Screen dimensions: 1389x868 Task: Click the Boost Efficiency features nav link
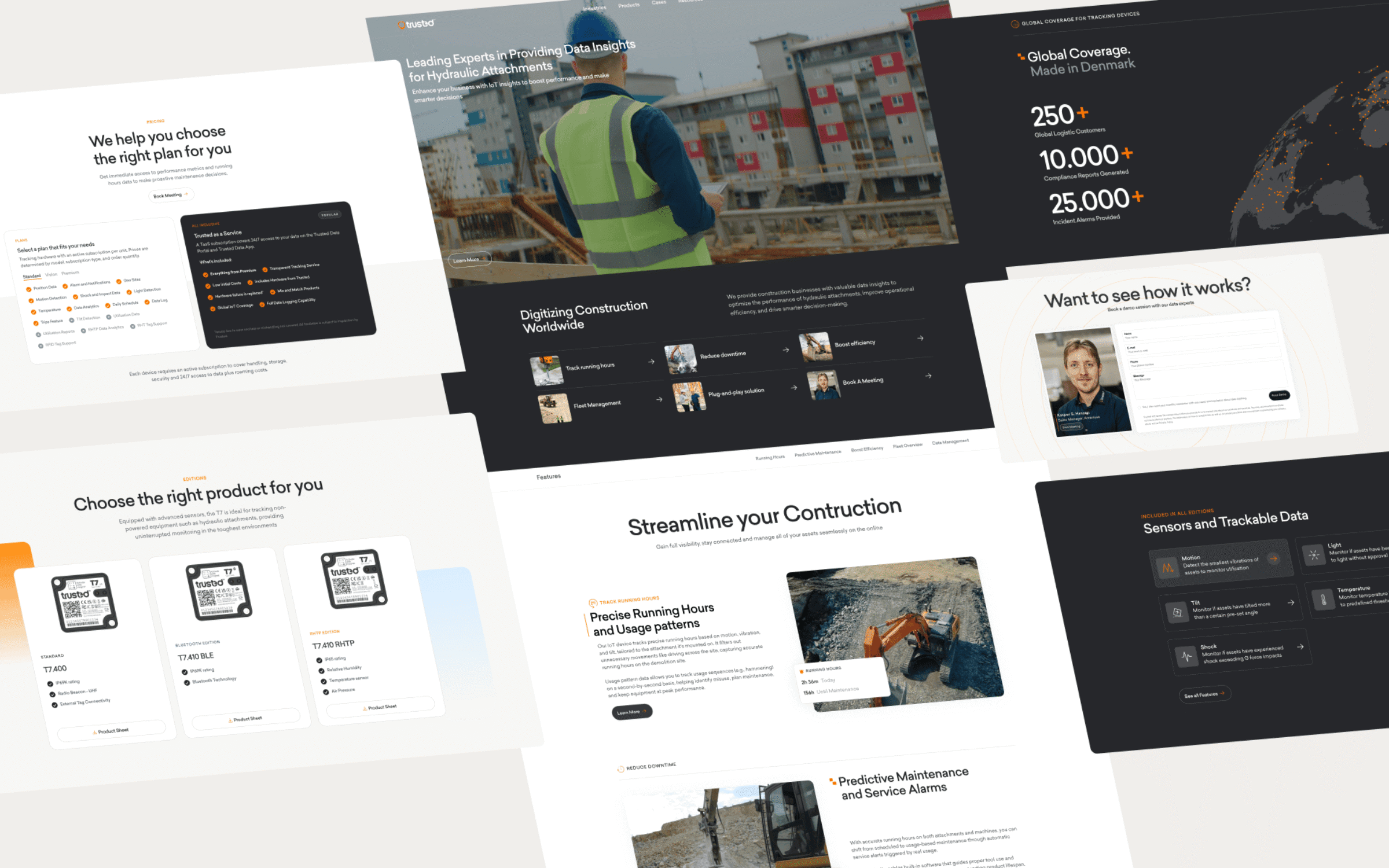click(867, 449)
